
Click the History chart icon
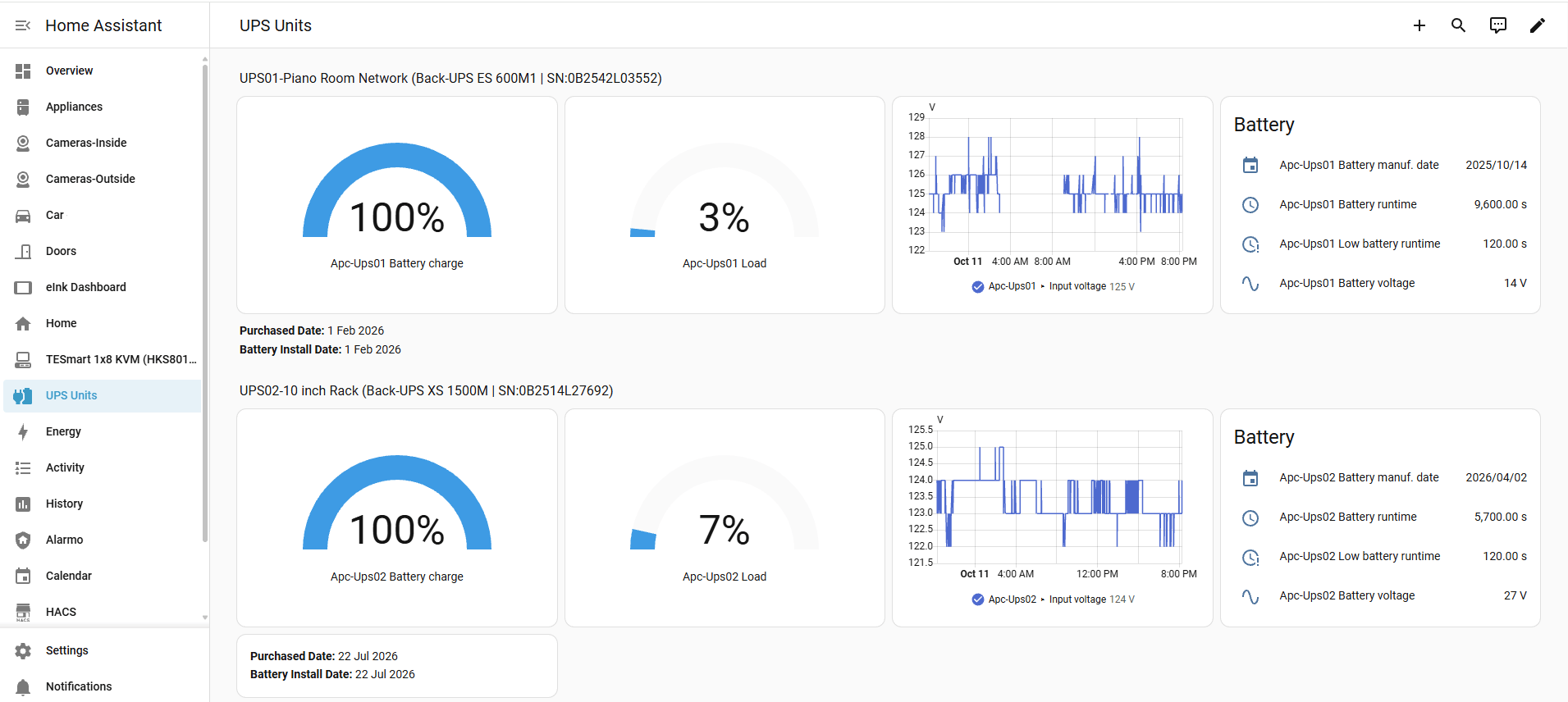(x=23, y=504)
